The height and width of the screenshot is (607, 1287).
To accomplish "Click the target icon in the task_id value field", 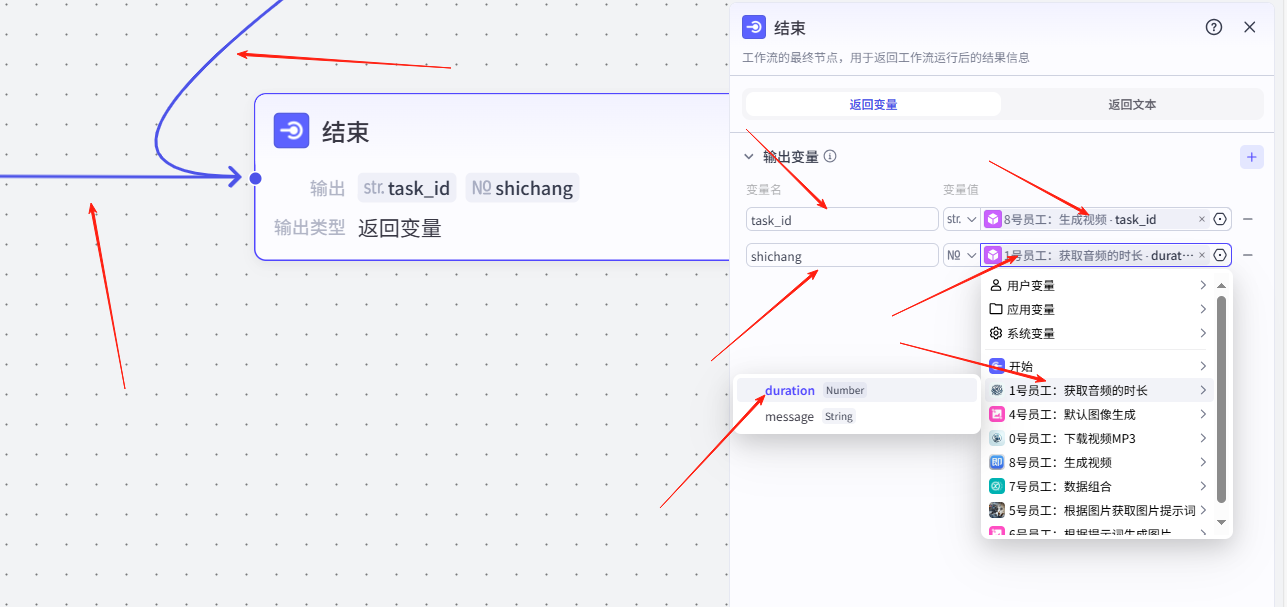I will pos(1220,219).
